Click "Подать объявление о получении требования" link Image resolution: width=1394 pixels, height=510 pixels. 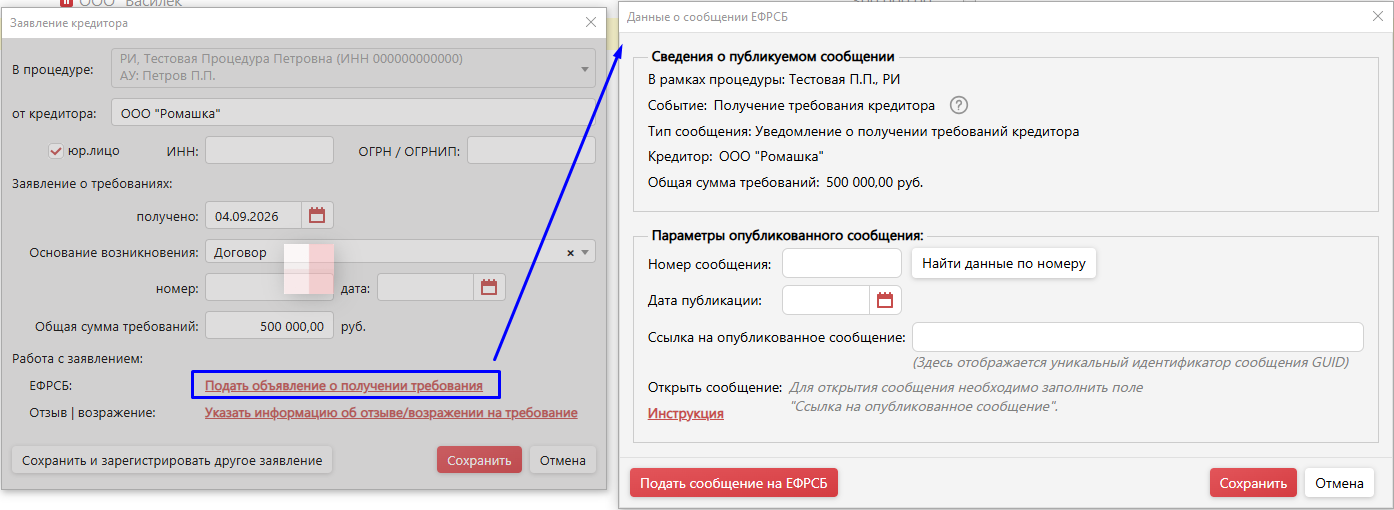(x=344, y=385)
